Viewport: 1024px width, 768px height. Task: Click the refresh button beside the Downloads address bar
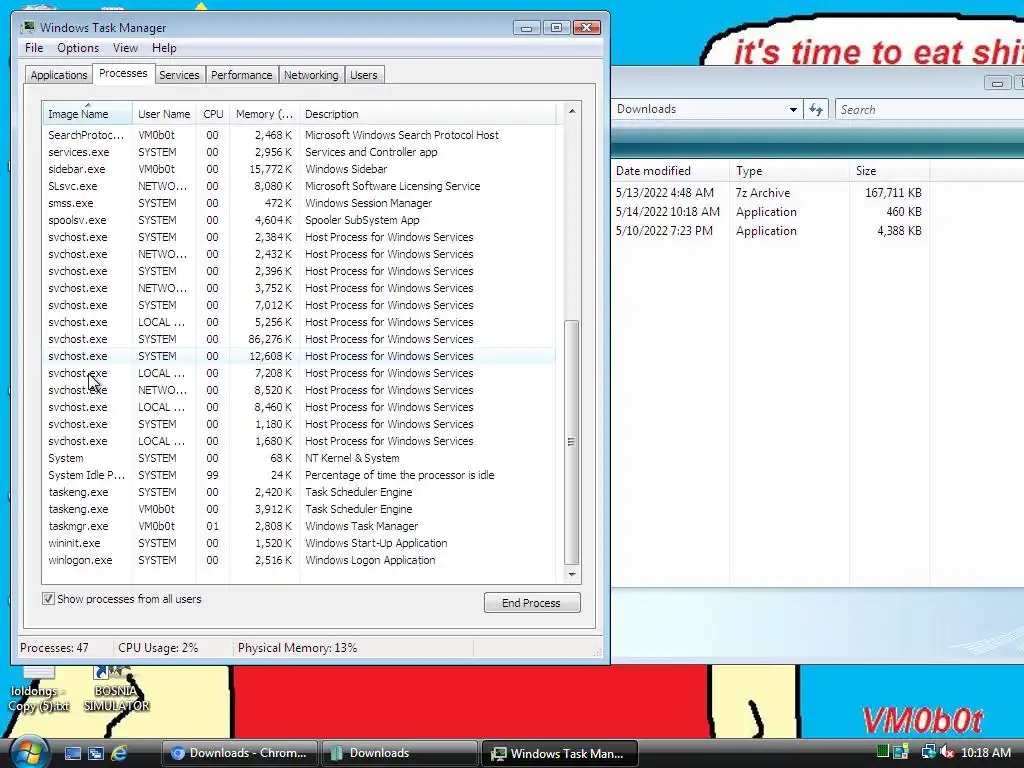[816, 109]
